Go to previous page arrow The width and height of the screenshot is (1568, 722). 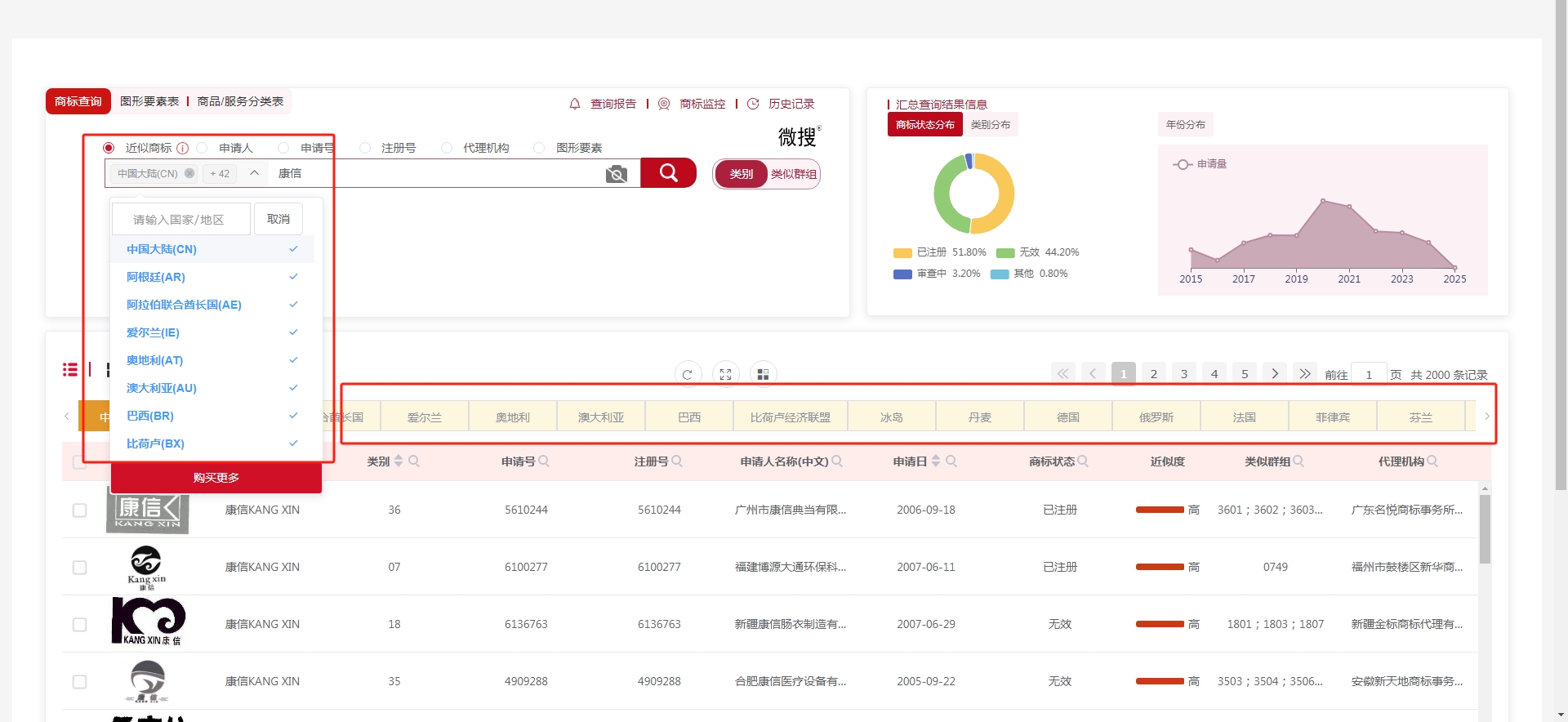pyautogui.click(x=1093, y=373)
